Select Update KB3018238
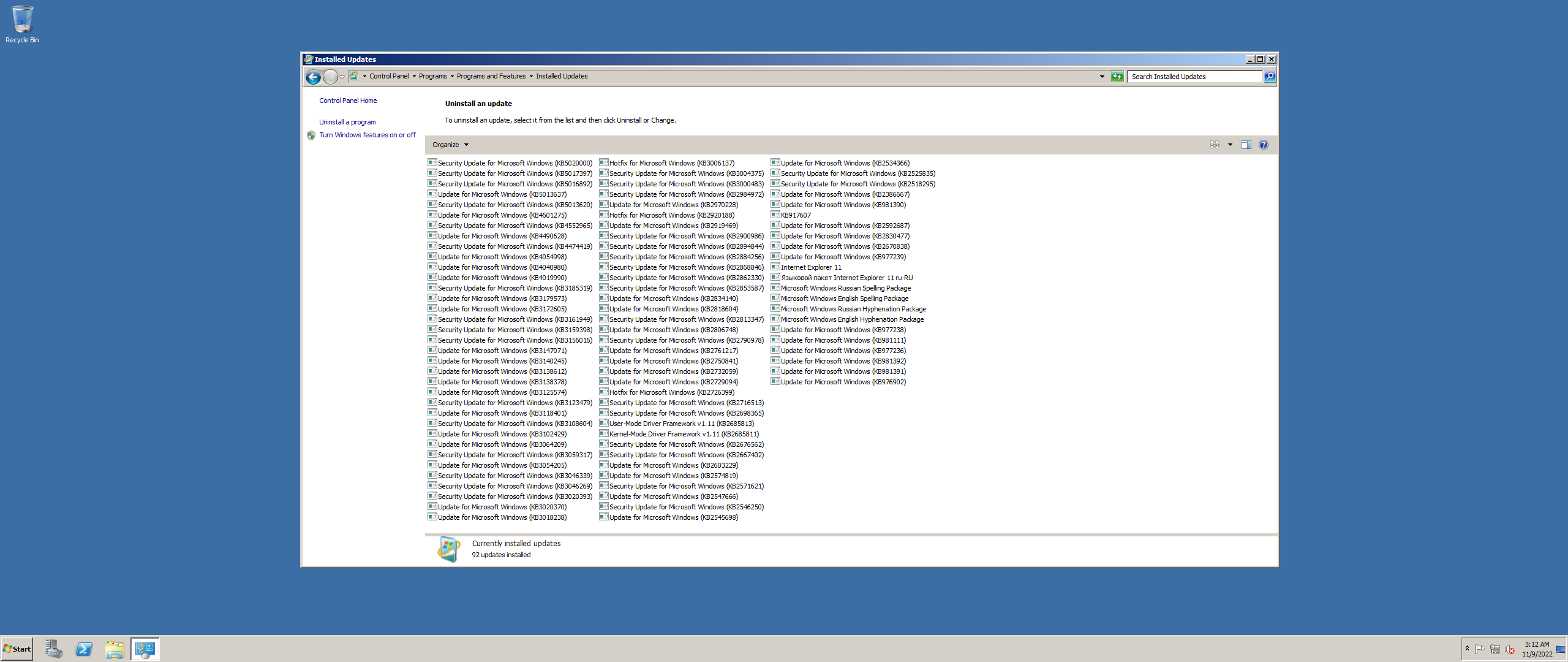This screenshot has width=1568, height=662. click(497, 517)
